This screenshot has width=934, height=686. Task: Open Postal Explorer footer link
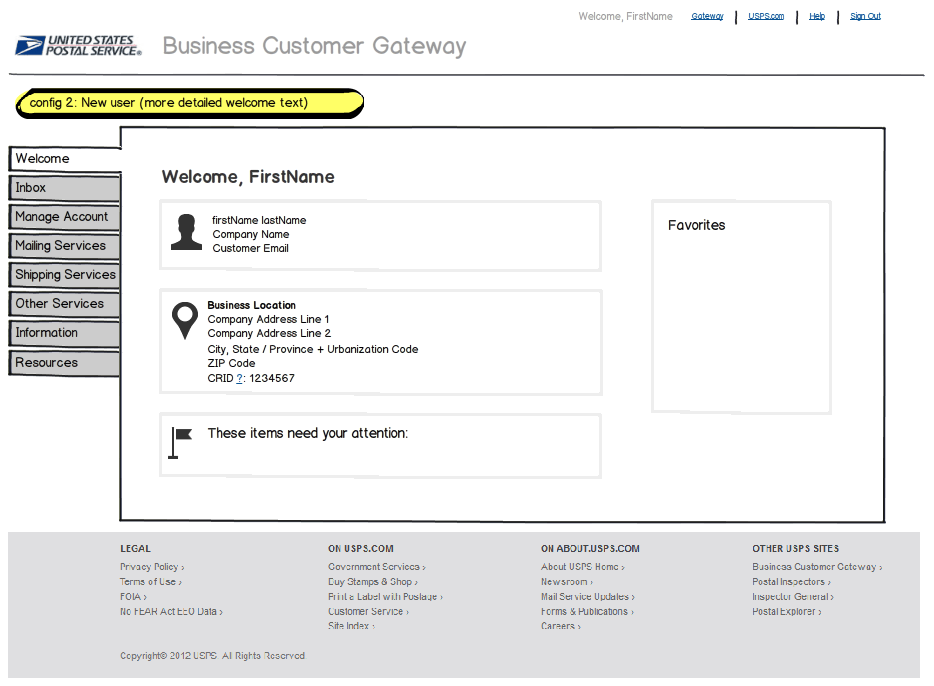coord(787,612)
